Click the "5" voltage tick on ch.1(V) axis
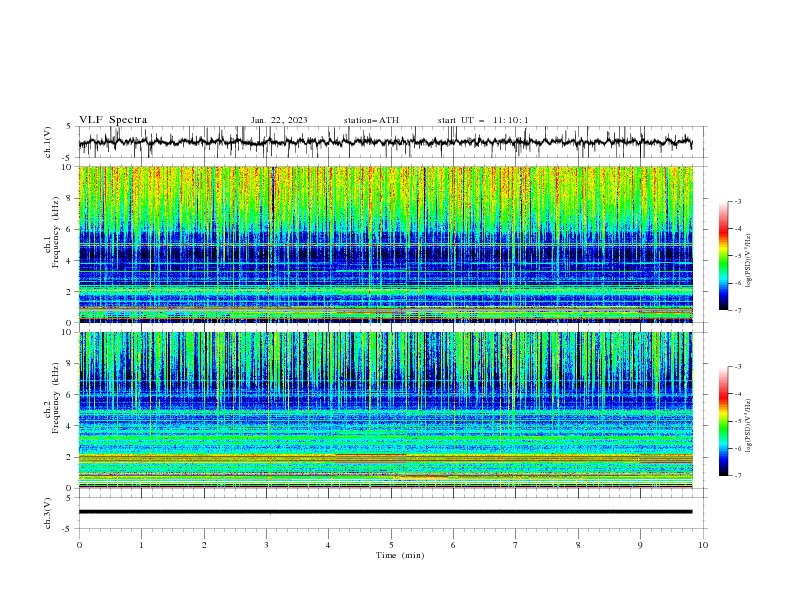Image resolution: width=792 pixels, height=612 pixels. pos(69,127)
